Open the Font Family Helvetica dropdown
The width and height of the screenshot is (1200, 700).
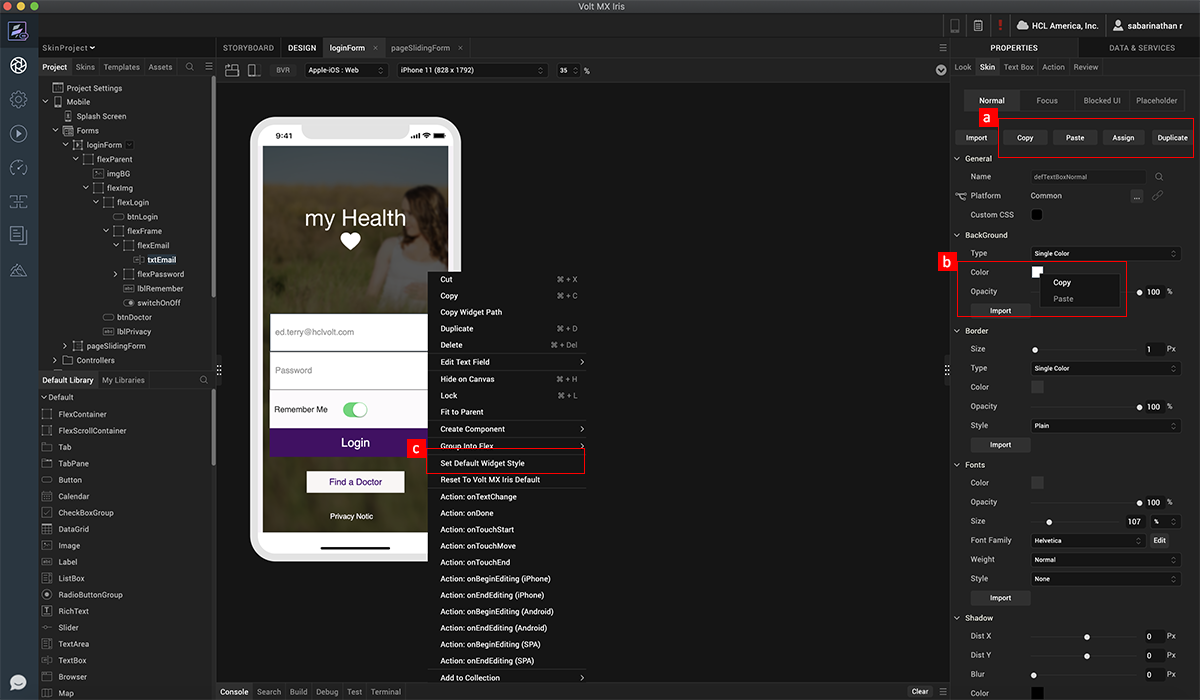click(1088, 541)
